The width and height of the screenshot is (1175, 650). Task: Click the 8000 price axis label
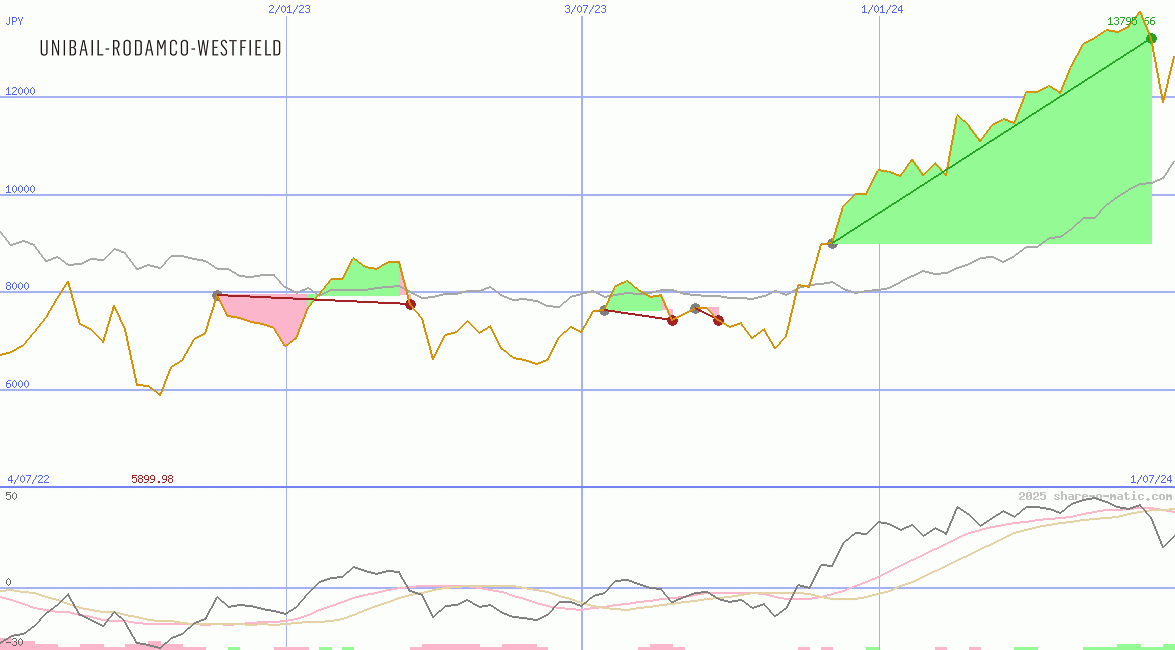[17, 286]
